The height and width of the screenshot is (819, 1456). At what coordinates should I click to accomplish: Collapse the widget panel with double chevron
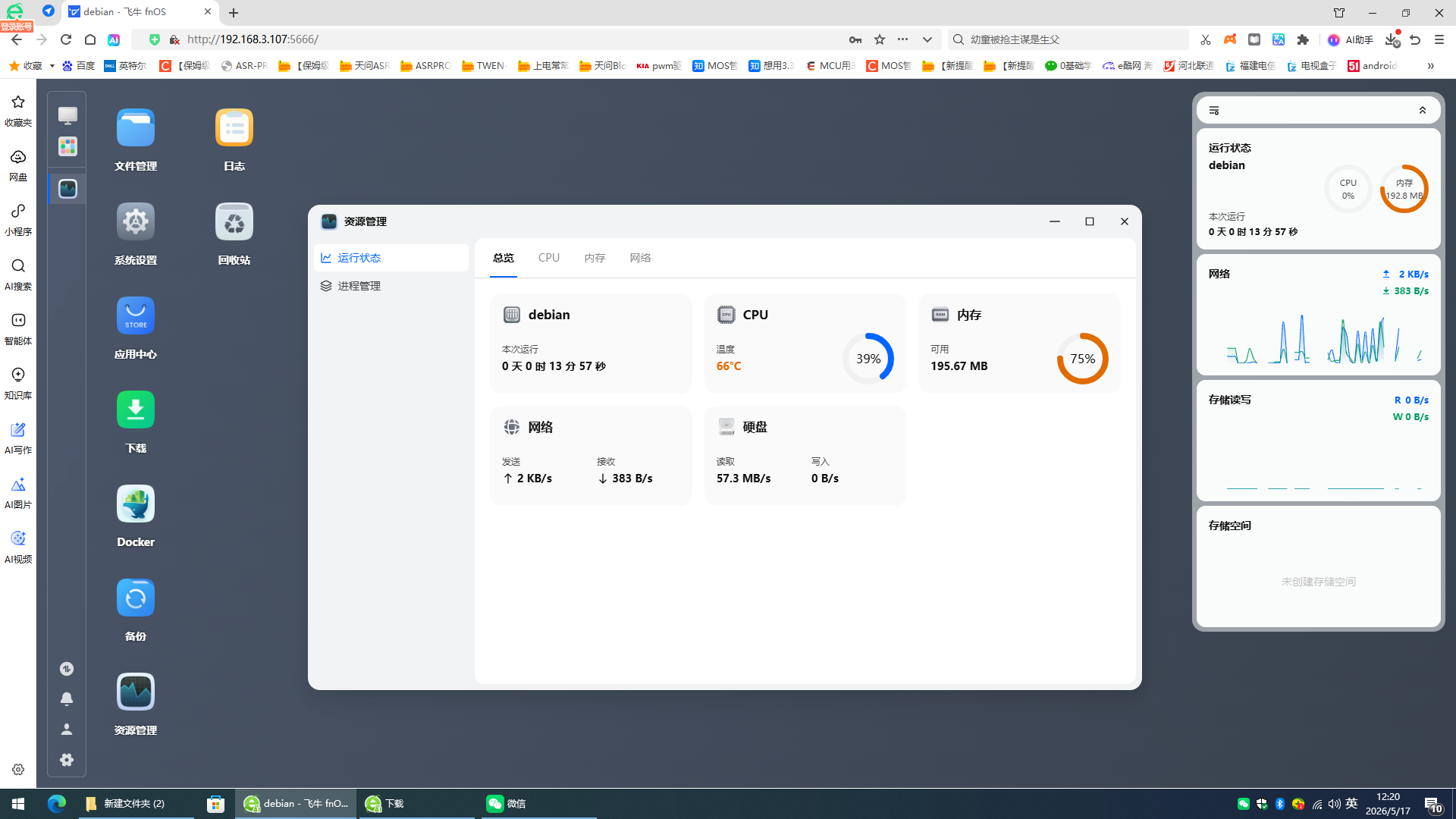[1423, 111]
